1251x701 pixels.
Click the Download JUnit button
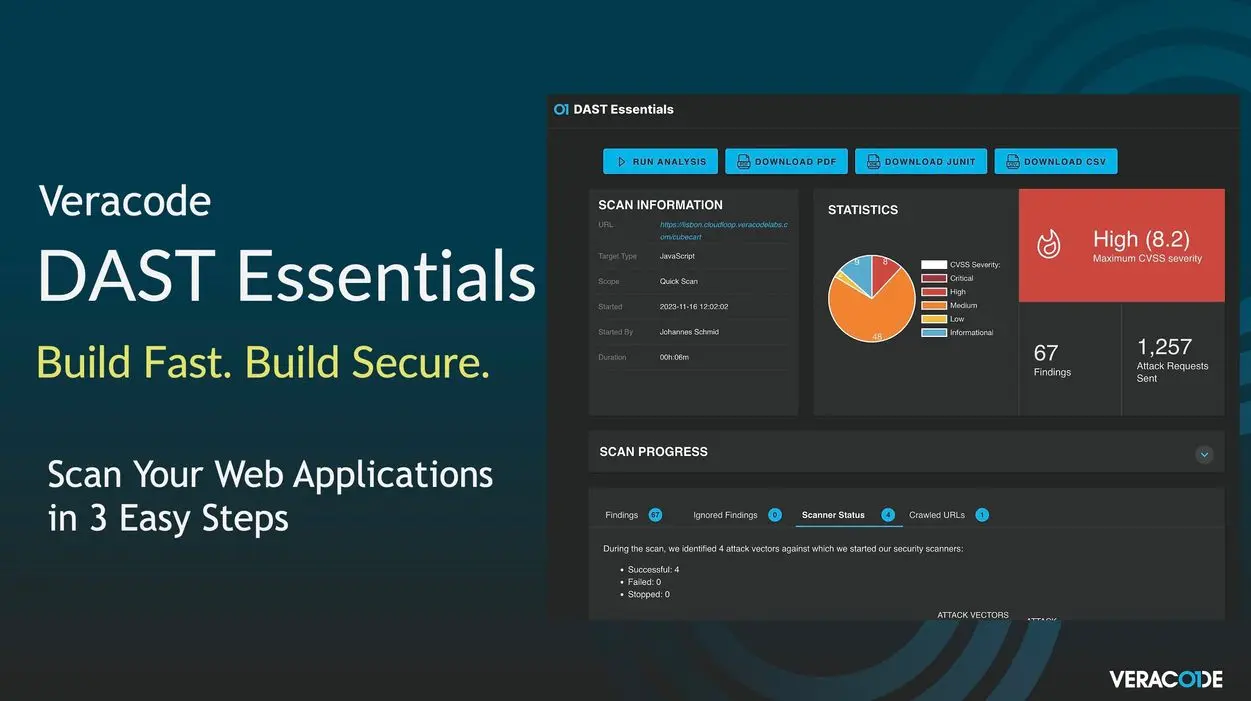[921, 161]
